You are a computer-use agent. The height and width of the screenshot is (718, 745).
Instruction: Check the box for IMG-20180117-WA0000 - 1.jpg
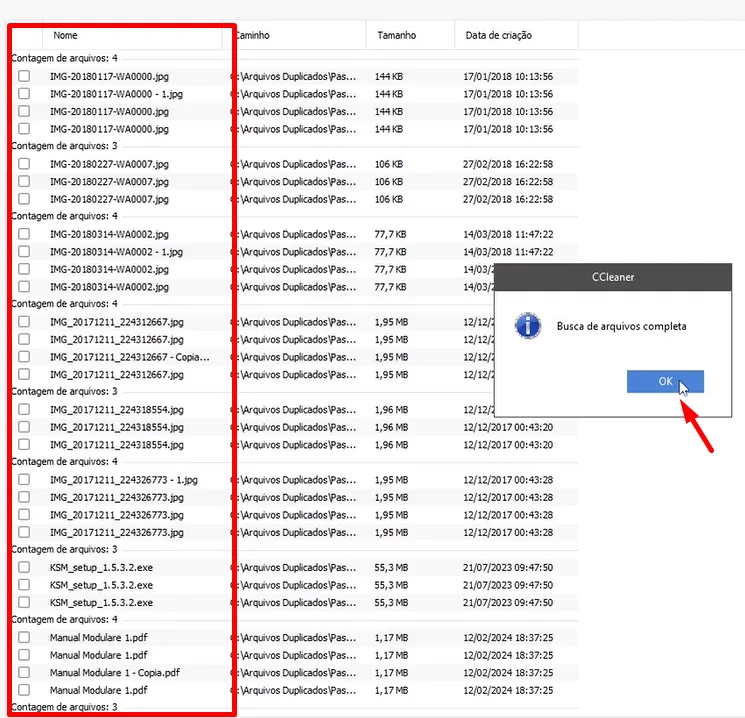tap(24, 94)
